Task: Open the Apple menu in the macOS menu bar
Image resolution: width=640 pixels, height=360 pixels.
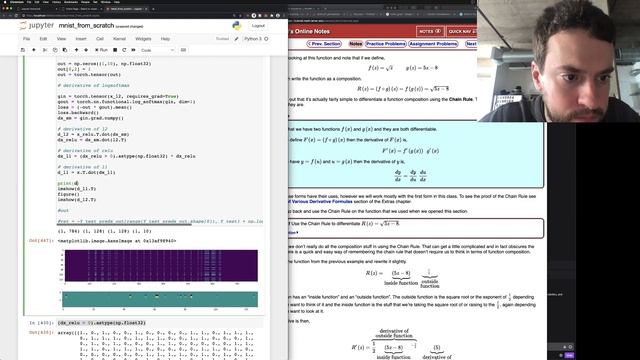Action: click(4, 2)
